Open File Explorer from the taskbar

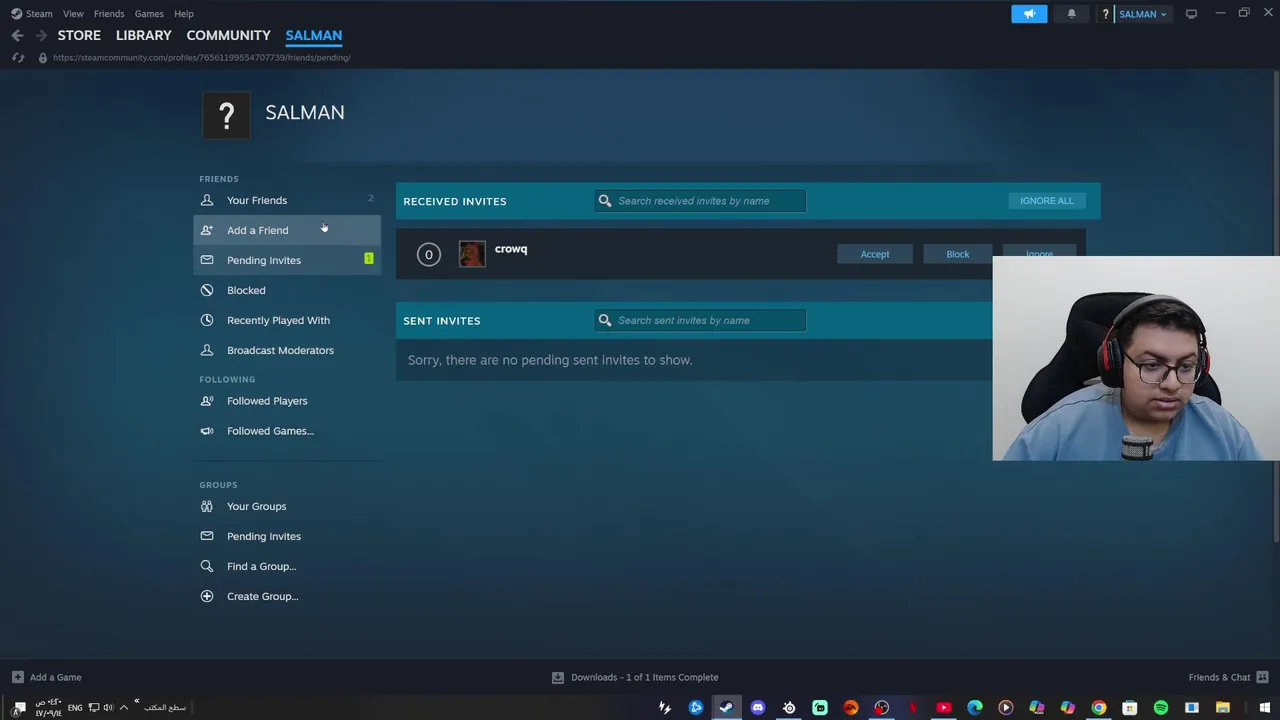[x=1222, y=708]
